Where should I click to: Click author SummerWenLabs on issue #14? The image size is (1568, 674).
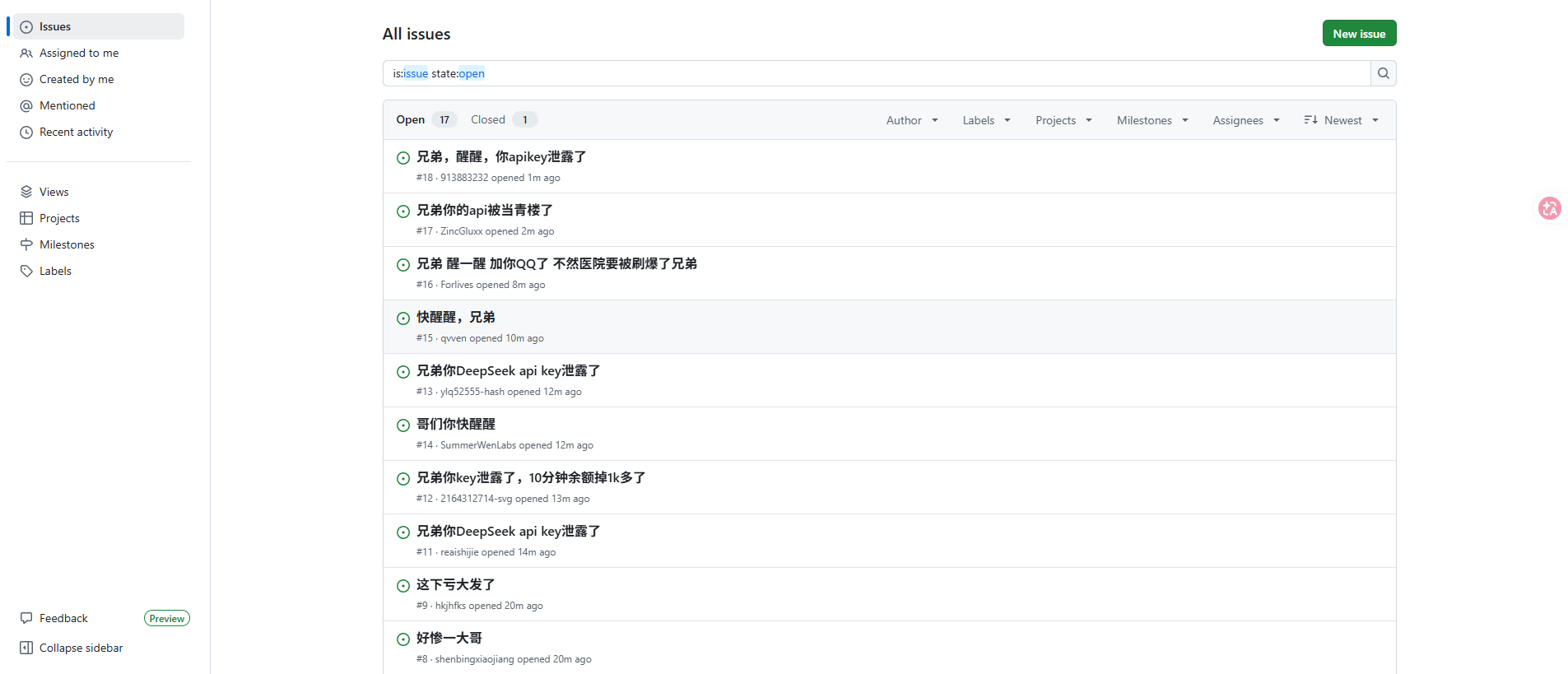coord(478,445)
